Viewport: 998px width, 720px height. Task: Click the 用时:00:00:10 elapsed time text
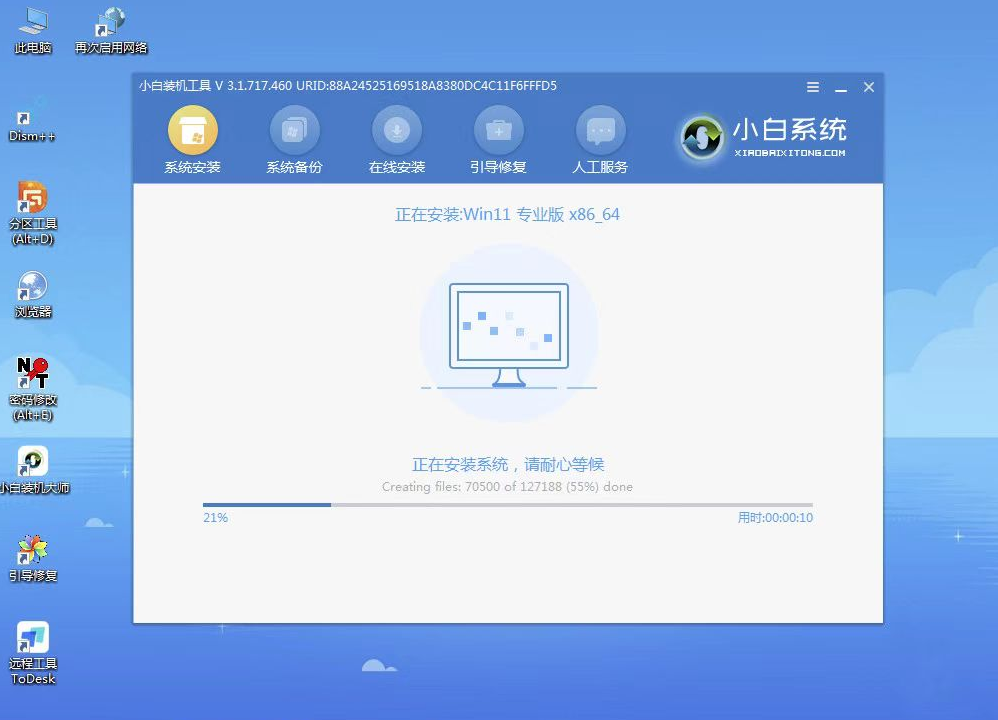[775, 518]
